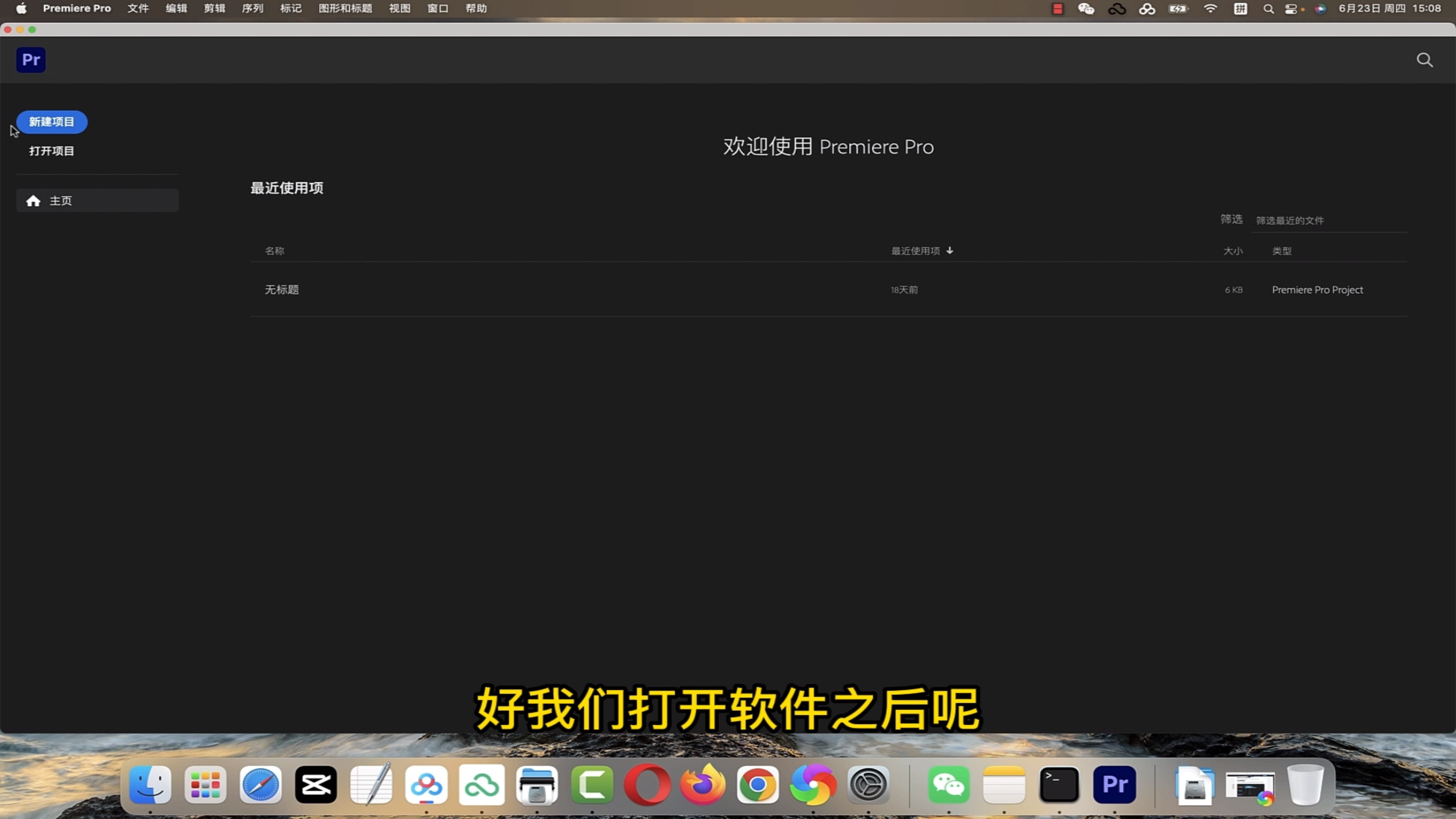This screenshot has width=1456, height=819.
Task: Select 主页 in the left sidebar
Action: click(97, 200)
